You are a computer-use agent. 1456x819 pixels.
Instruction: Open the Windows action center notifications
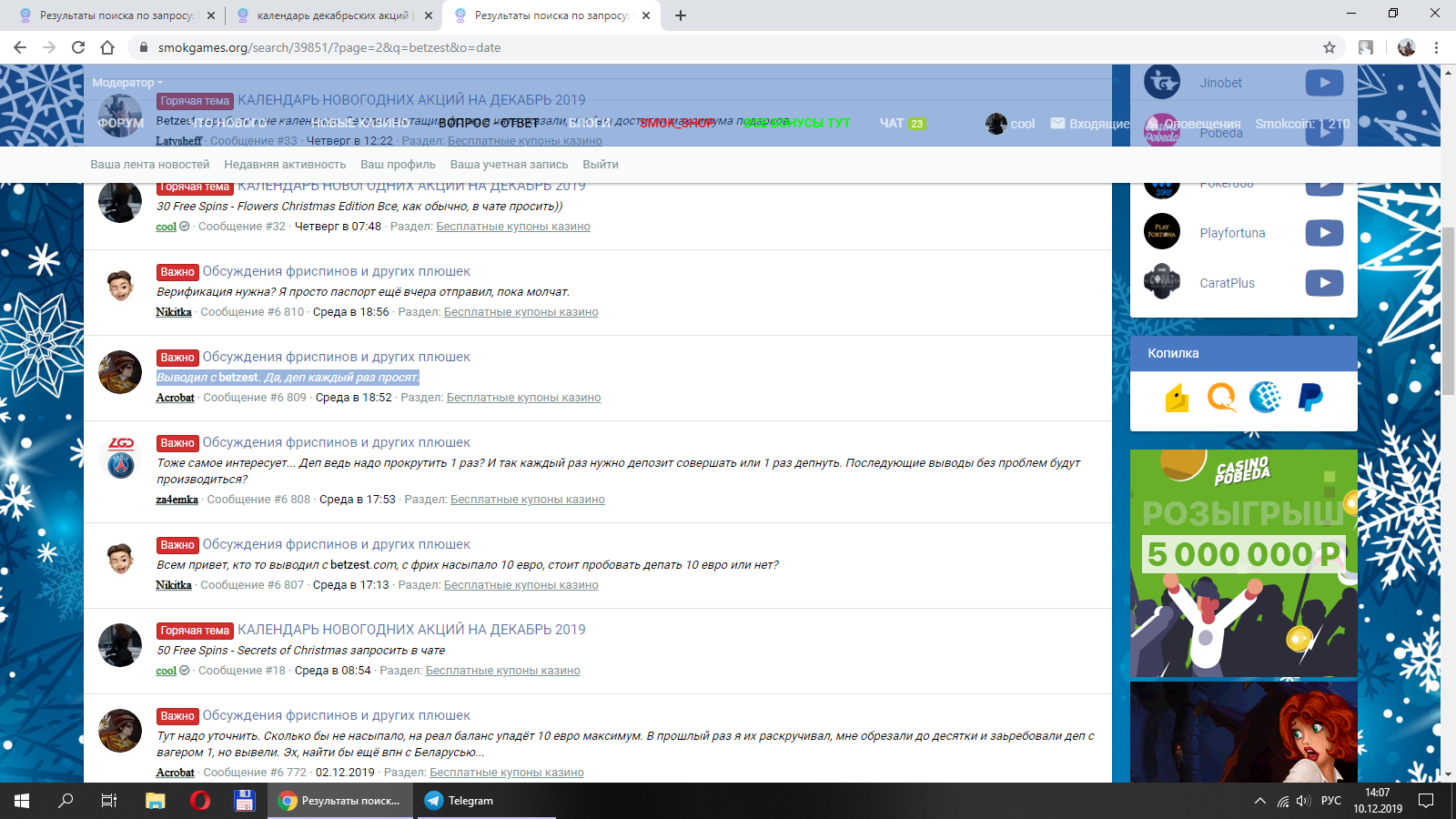pos(1426,801)
